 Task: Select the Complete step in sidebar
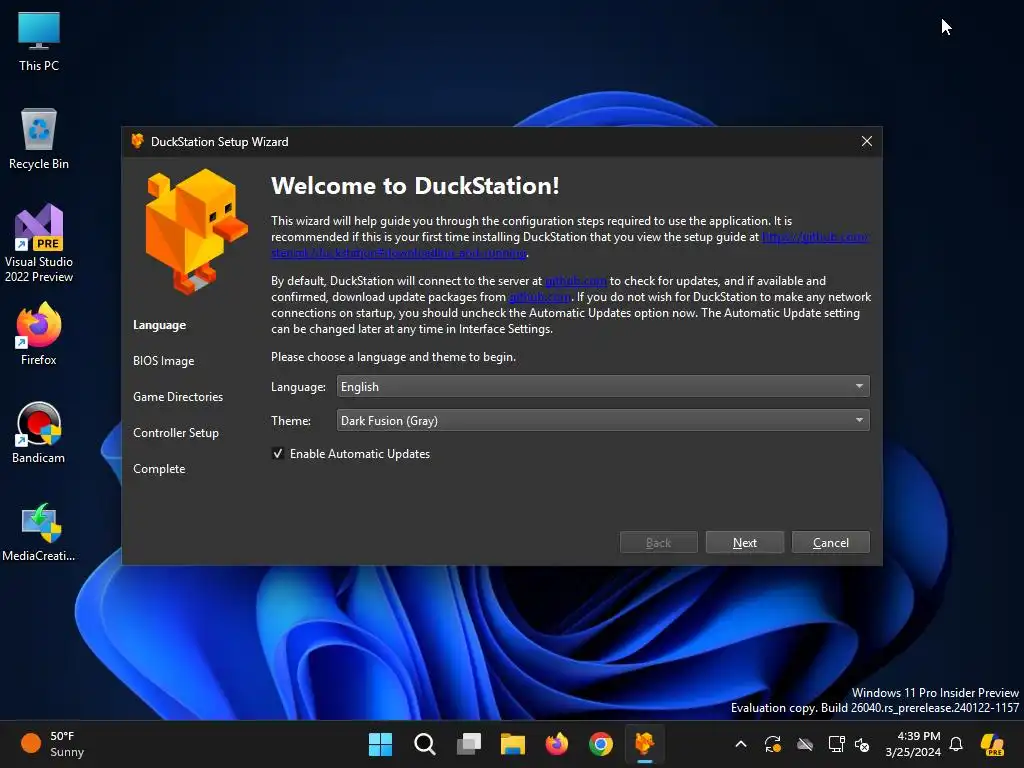click(x=159, y=469)
